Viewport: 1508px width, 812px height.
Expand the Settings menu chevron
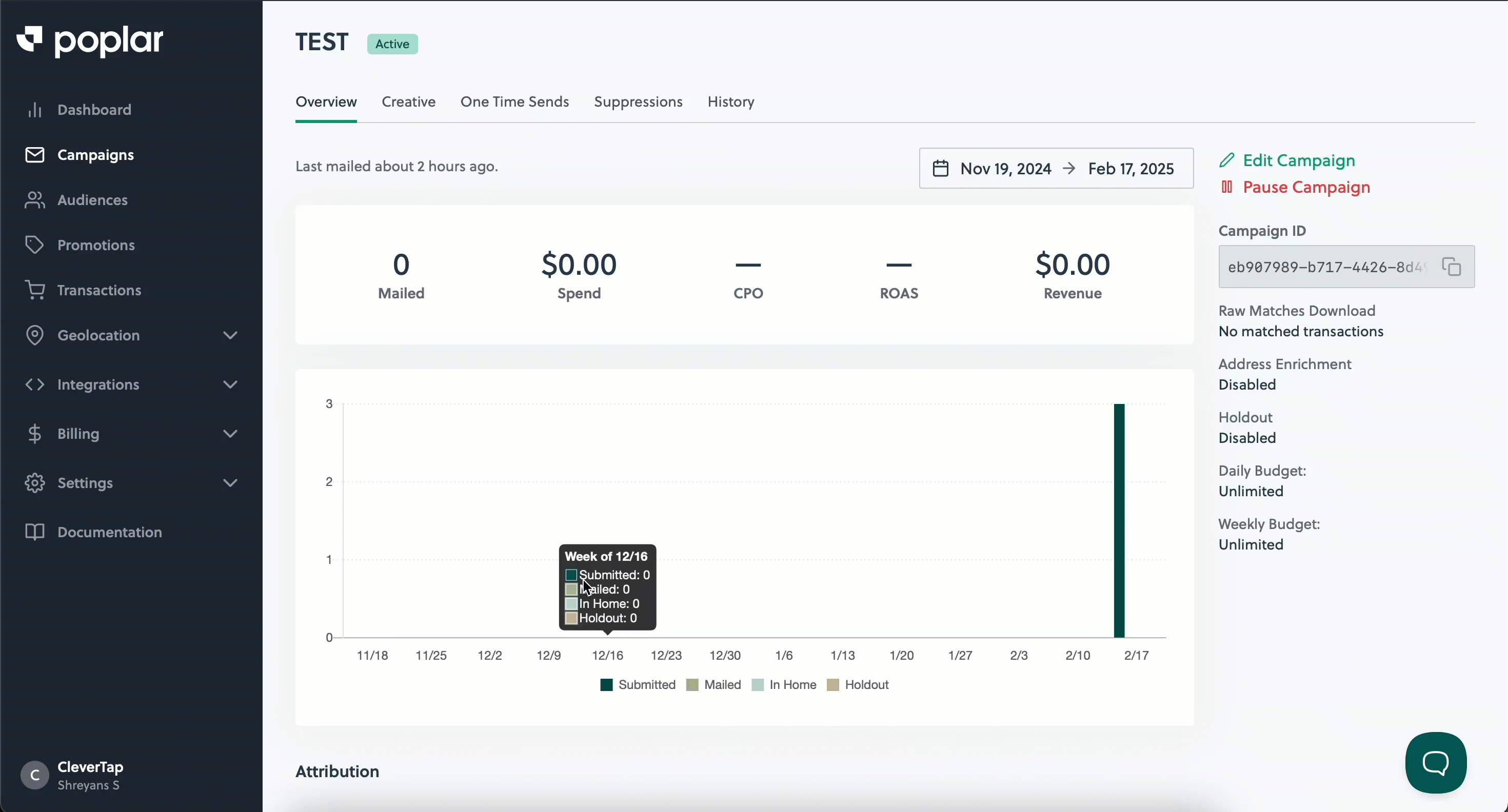pos(231,482)
